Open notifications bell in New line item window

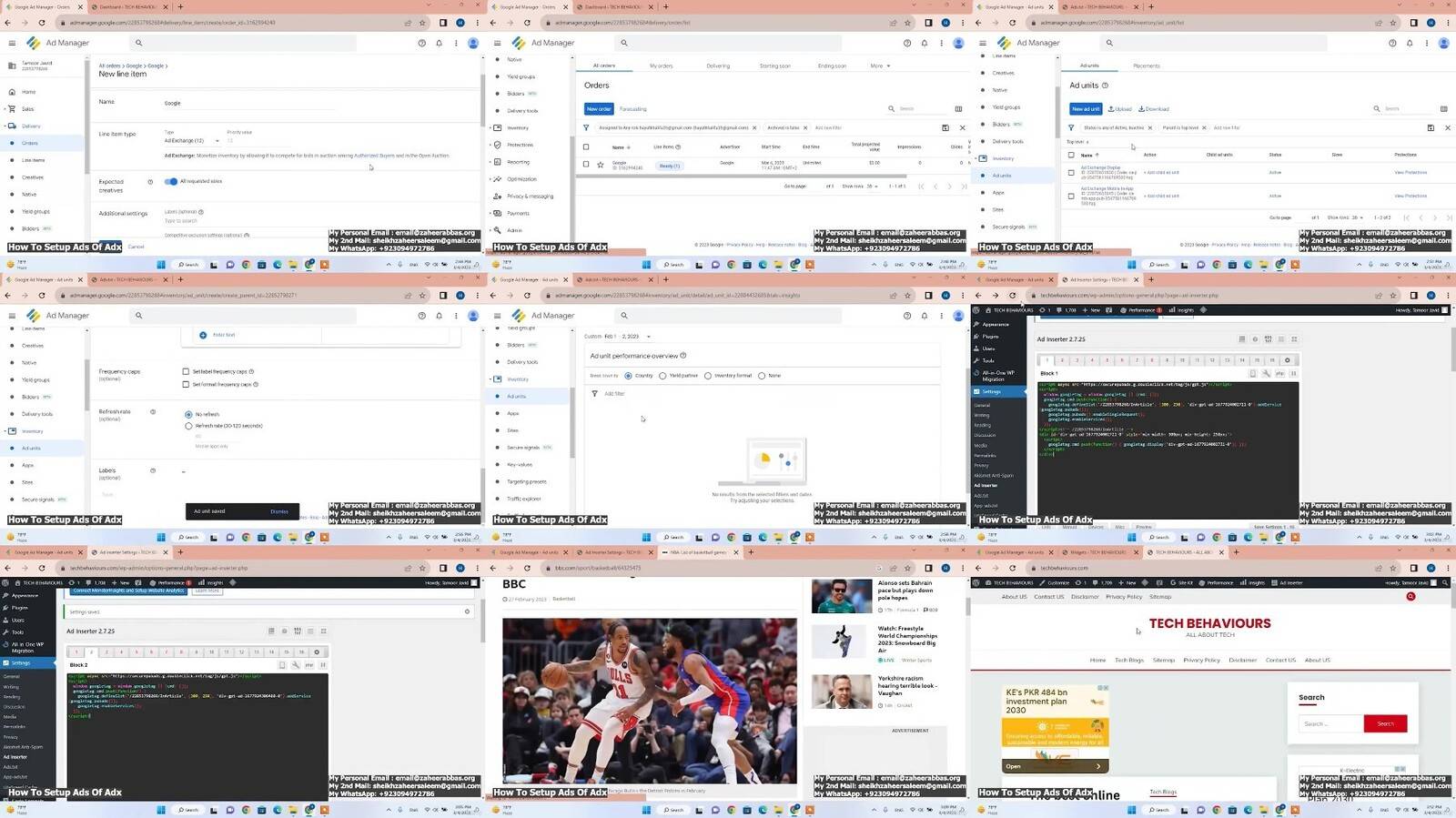pos(439,43)
